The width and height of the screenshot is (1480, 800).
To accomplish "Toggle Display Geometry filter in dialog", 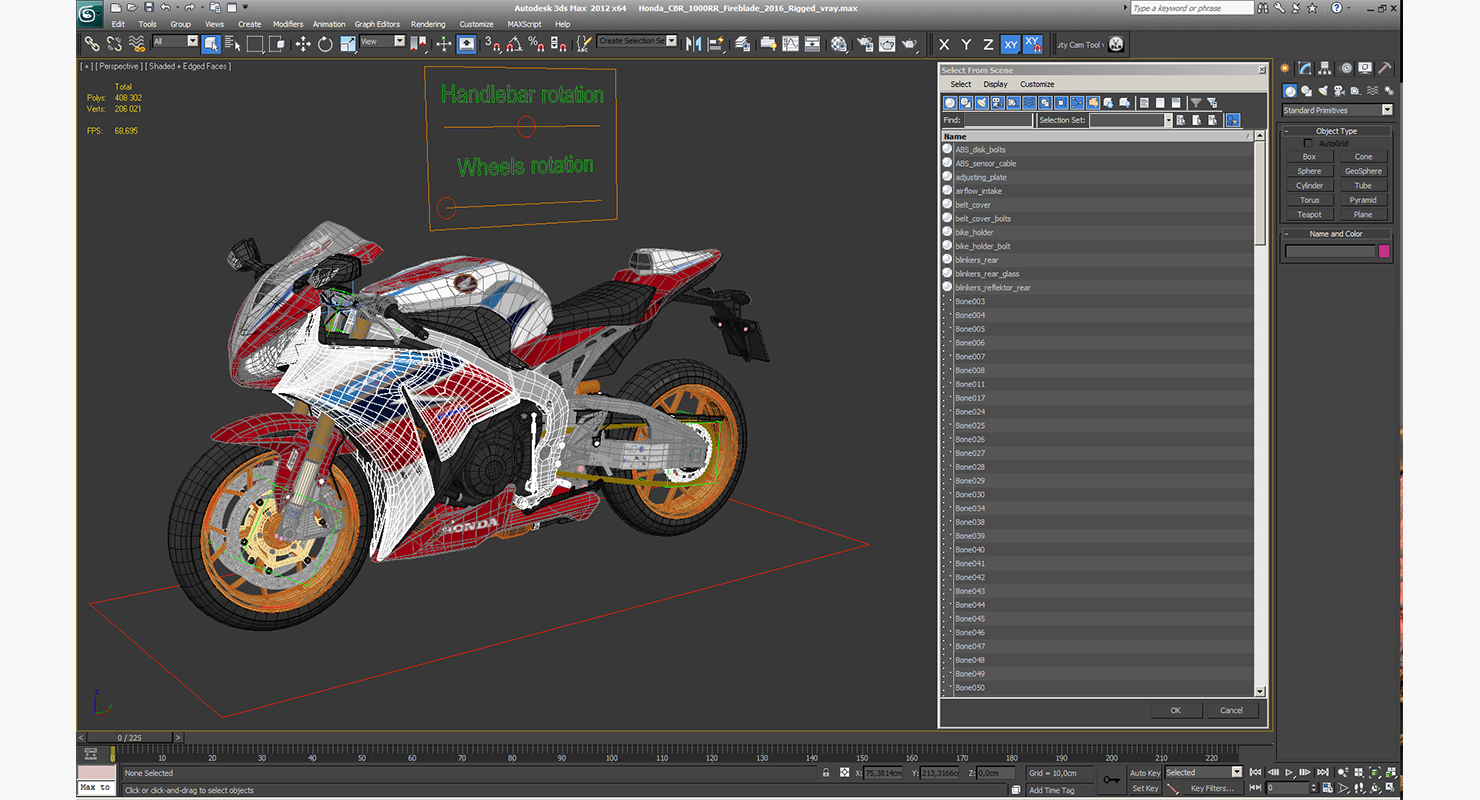I will click(x=950, y=103).
